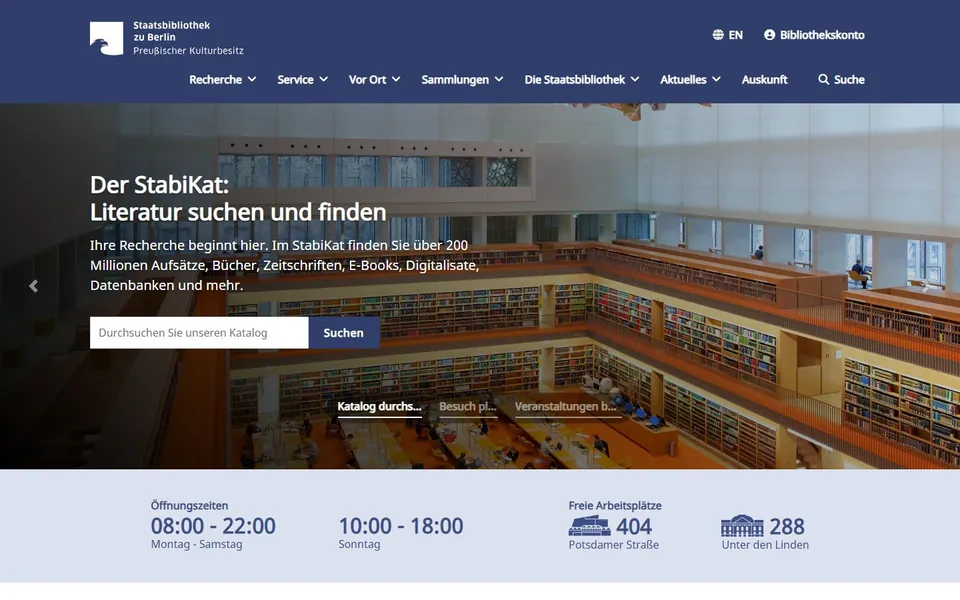
Task: Expand the Service menu
Action: 302,80
